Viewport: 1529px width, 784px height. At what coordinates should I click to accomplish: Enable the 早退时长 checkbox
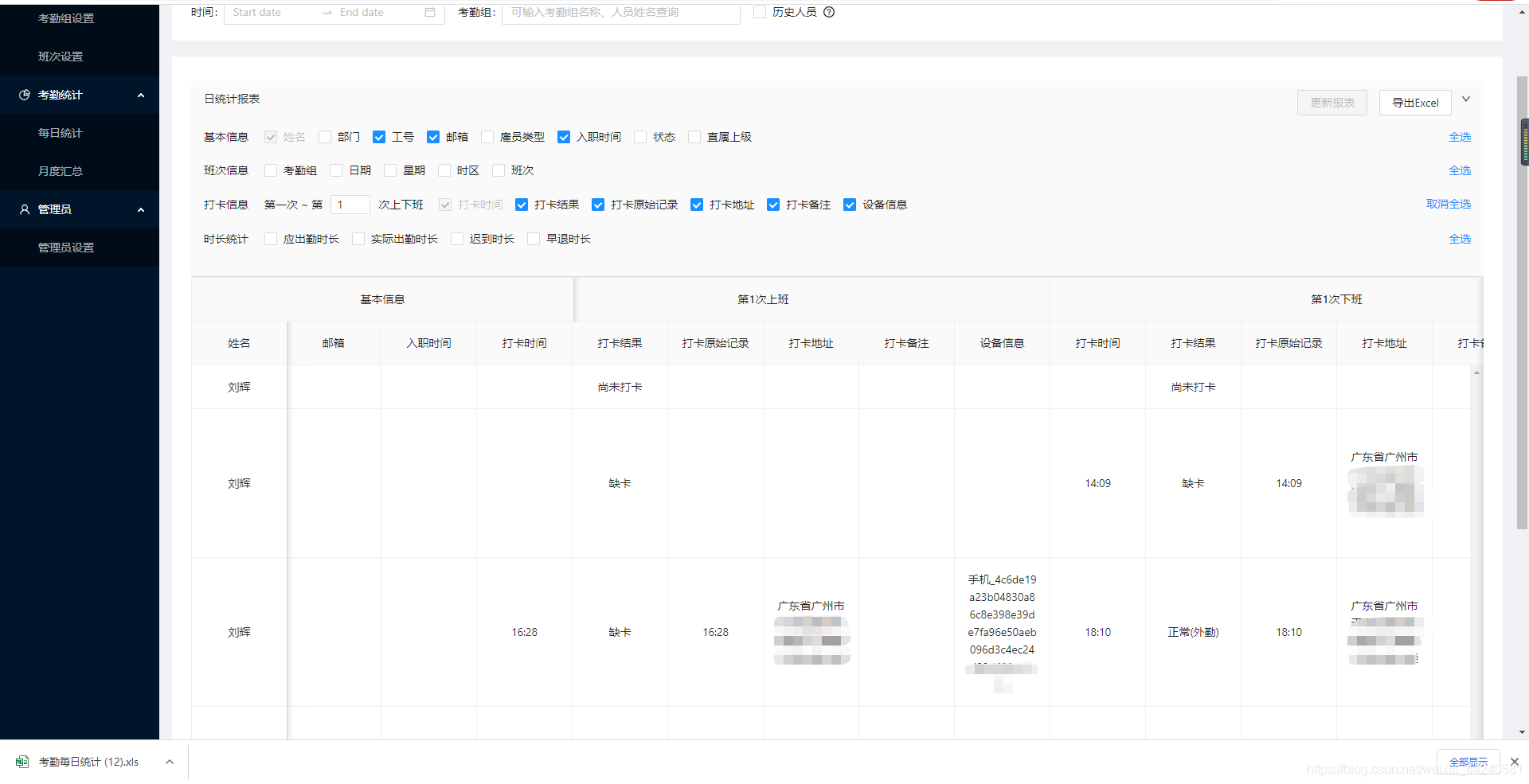click(534, 239)
